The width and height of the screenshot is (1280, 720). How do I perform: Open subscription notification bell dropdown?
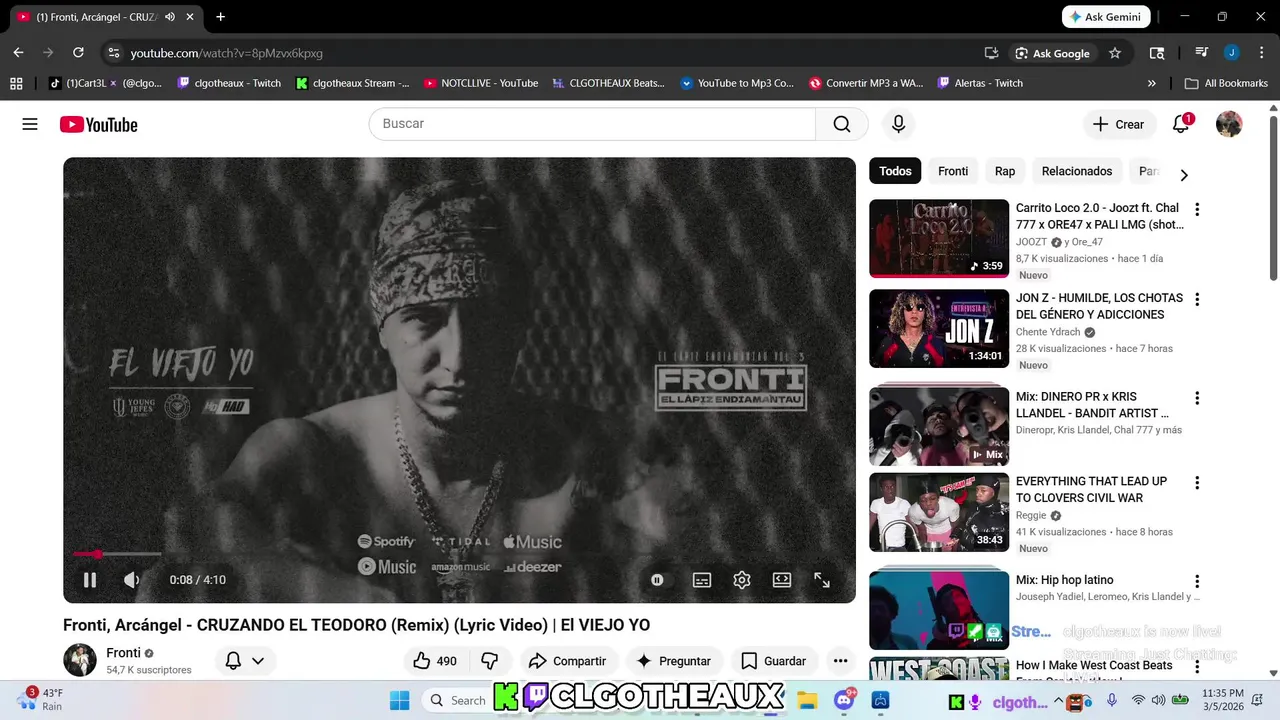pyautogui.click(x=245, y=661)
